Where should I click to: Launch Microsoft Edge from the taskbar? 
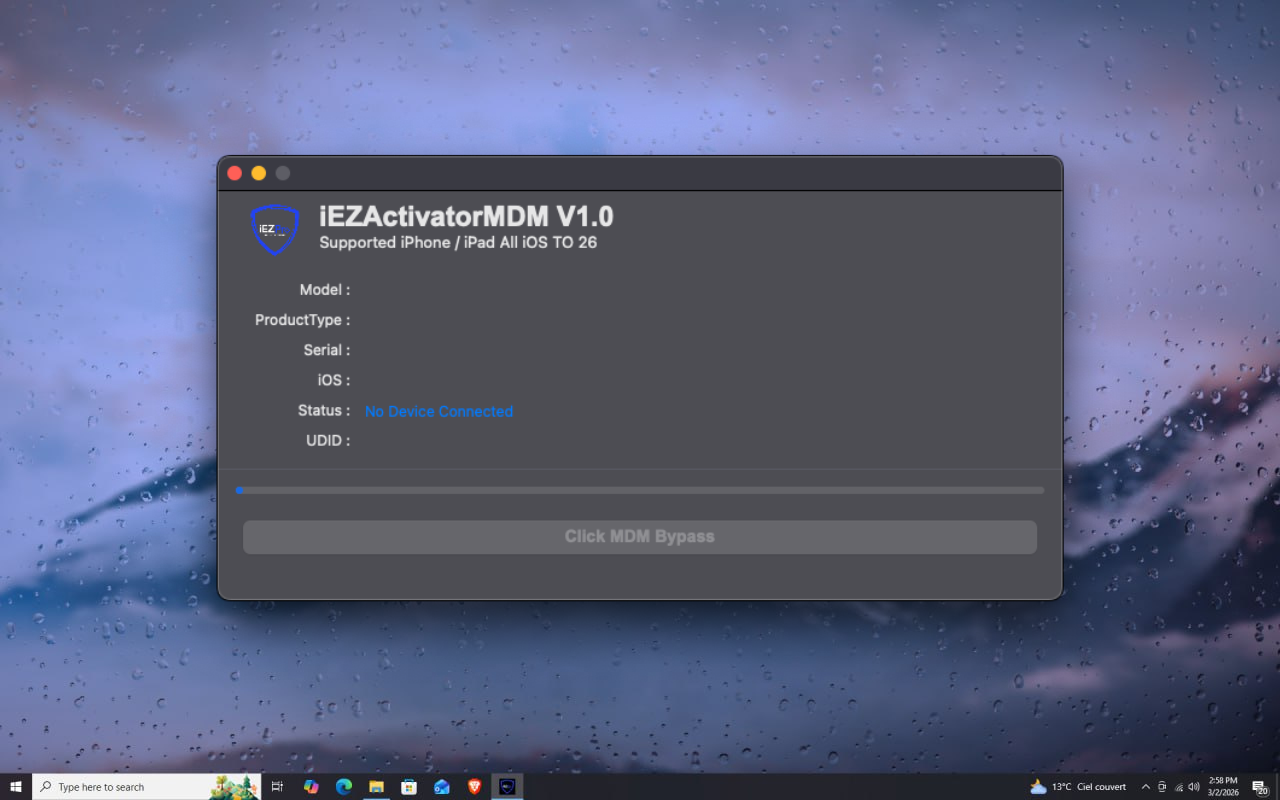343,786
